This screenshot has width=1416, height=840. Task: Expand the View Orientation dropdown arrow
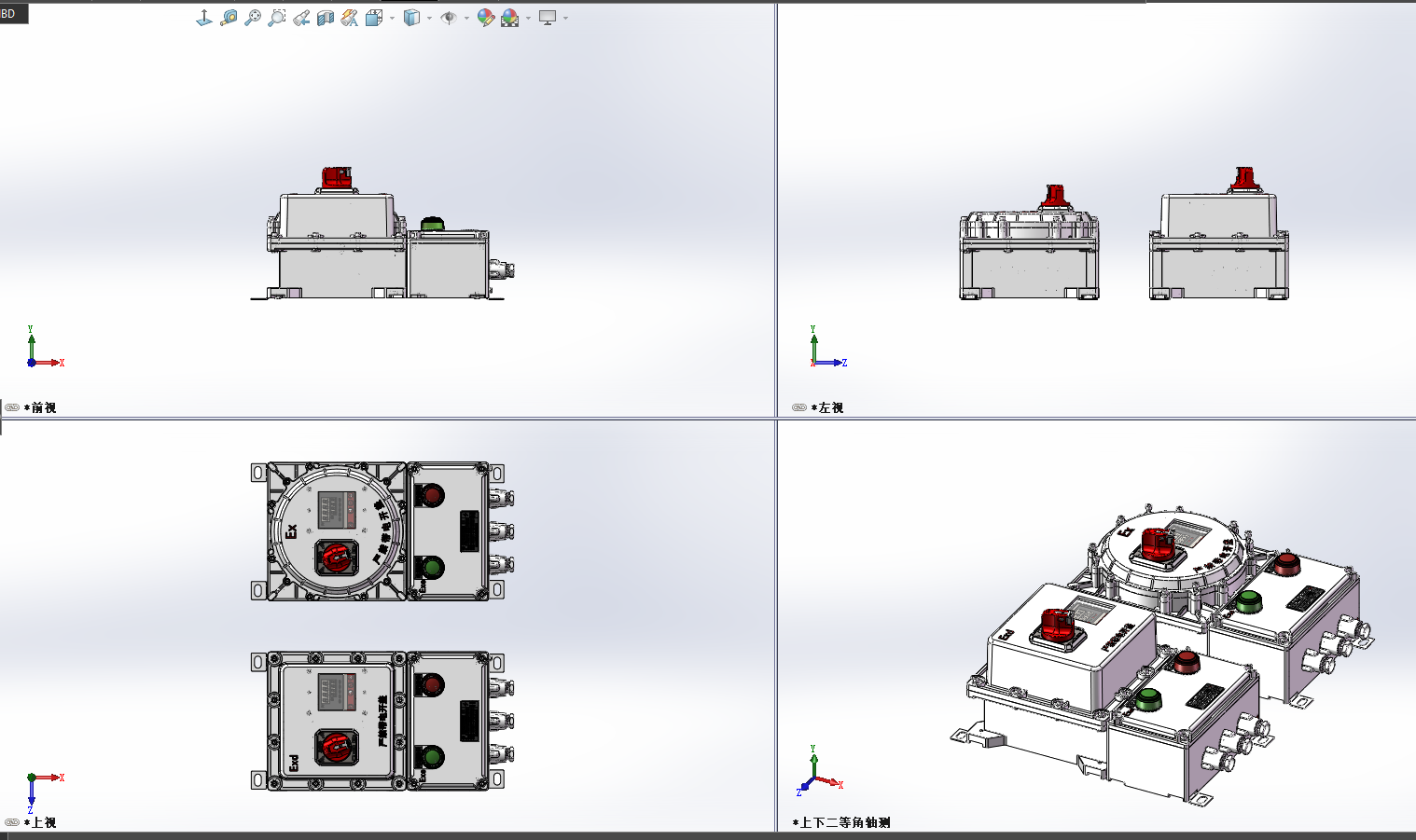tap(392, 18)
